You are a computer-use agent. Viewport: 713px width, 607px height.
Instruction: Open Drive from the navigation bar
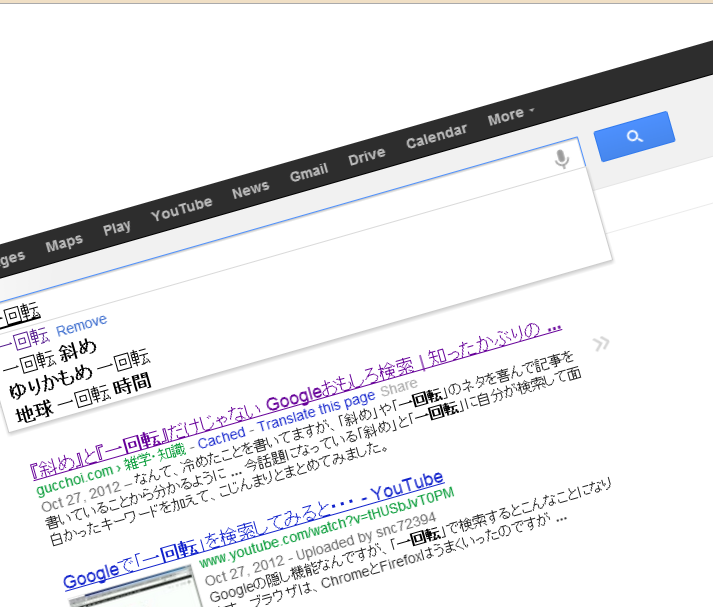[x=366, y=156]
